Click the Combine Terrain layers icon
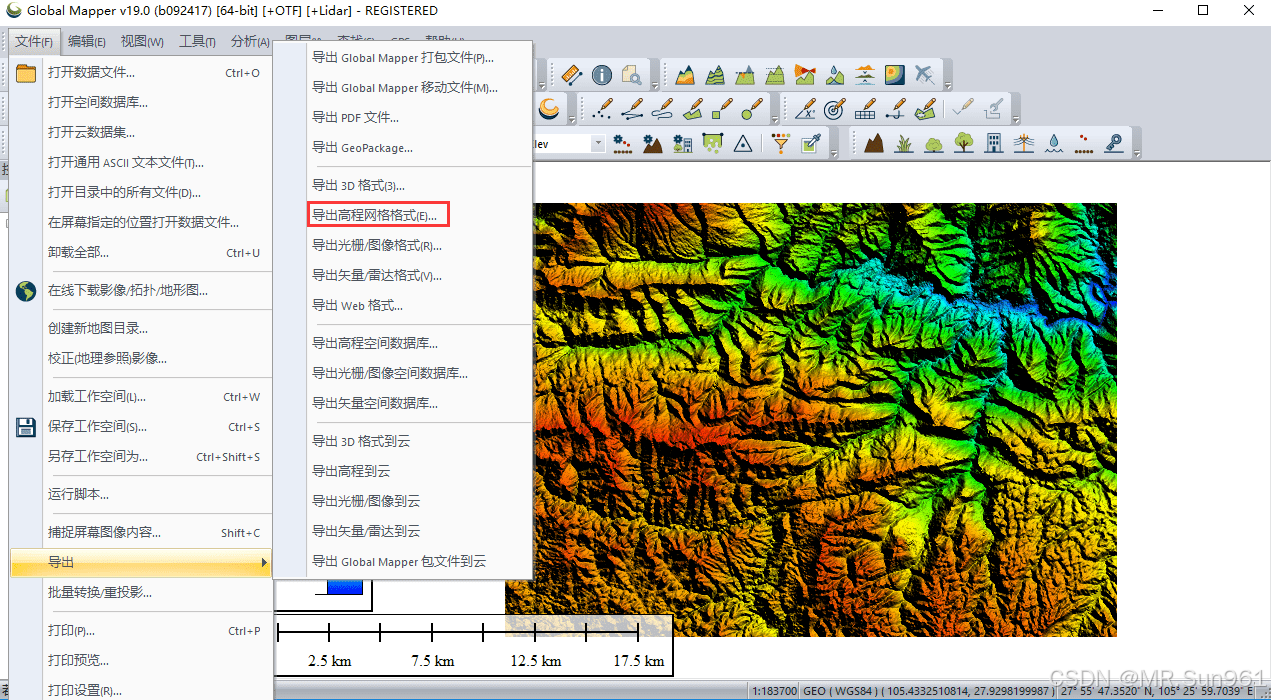Image resolution: width=1271 pixels, height=700 pixels. tap(865, 75)
